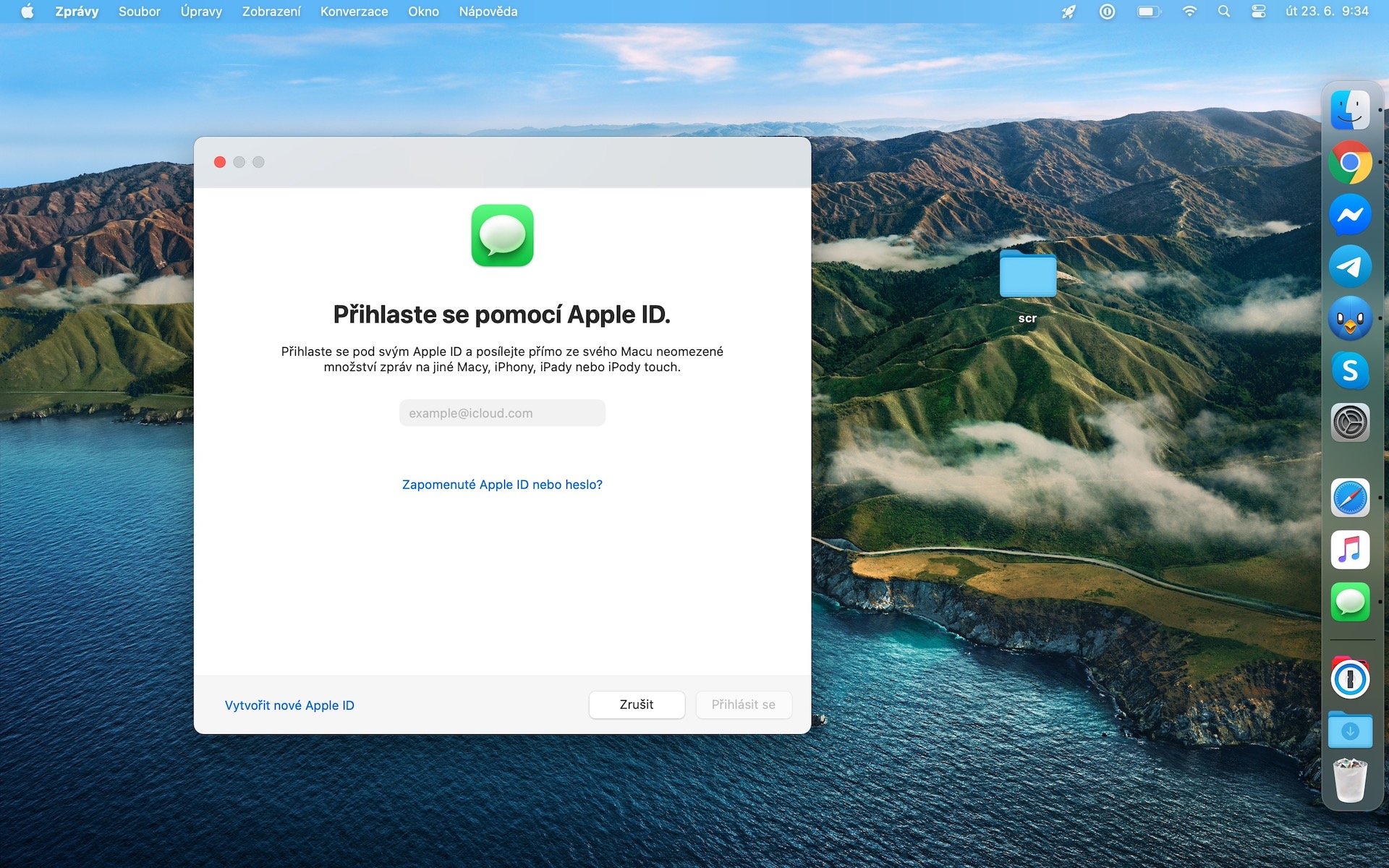
Task: Click 1Password icon in menu bar
Action: point(1107,12)
